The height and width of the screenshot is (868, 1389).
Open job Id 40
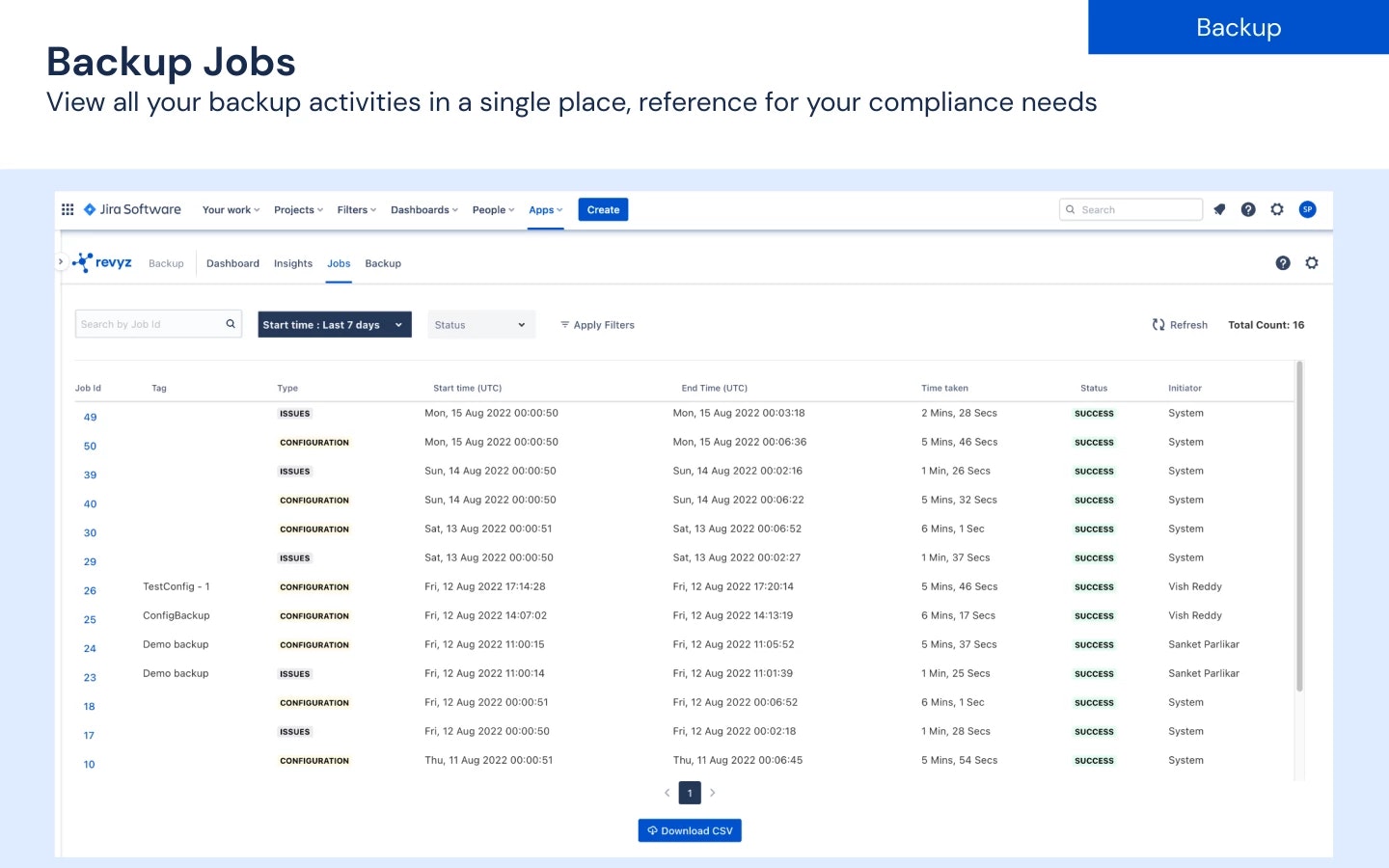click(90, 504)
